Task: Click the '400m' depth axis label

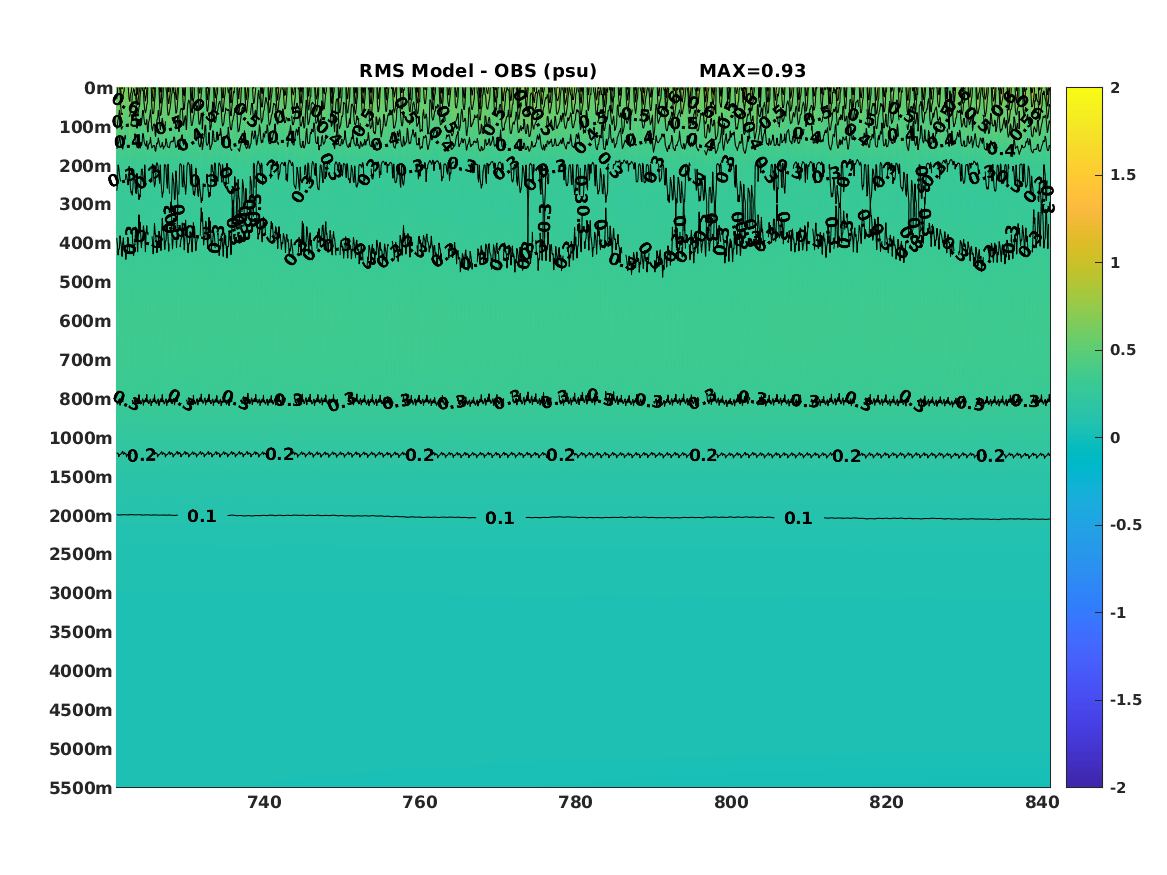Action: 86,243
